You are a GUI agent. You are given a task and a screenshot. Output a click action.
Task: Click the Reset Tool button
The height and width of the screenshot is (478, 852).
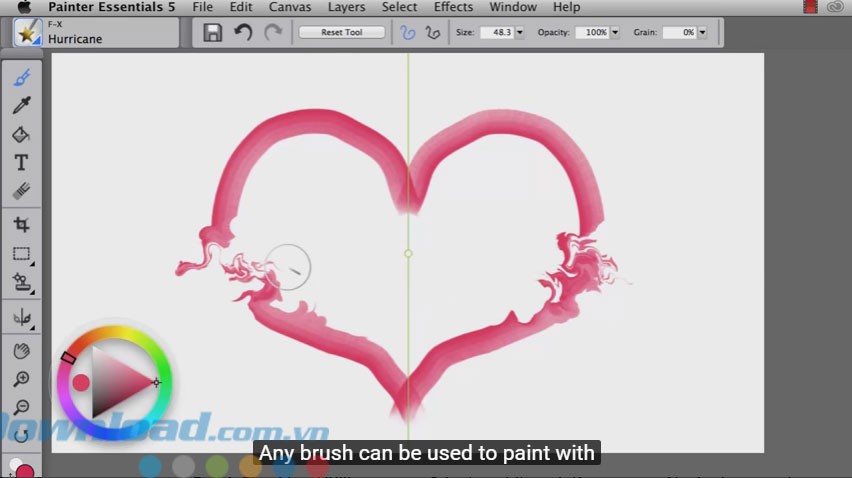(x=341, y=32)
